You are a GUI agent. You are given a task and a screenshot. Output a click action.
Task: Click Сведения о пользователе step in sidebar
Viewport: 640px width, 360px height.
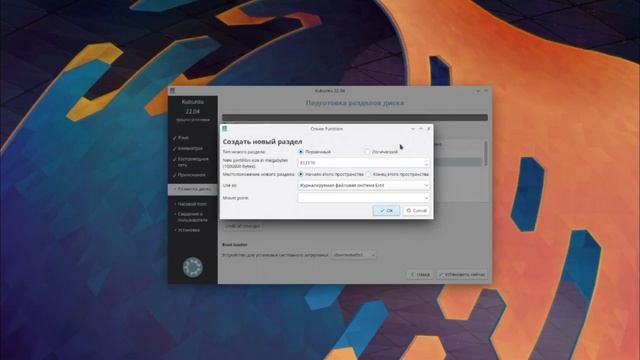(x=192, y=217)
